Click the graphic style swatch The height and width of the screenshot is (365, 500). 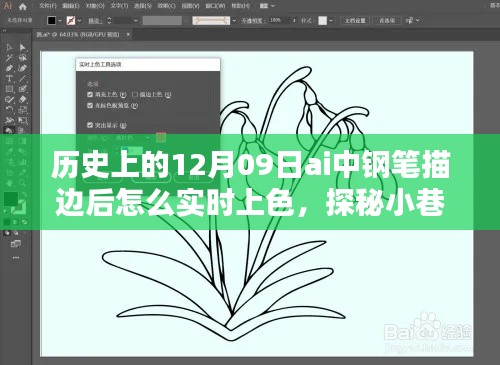click(x=322, y=21)
